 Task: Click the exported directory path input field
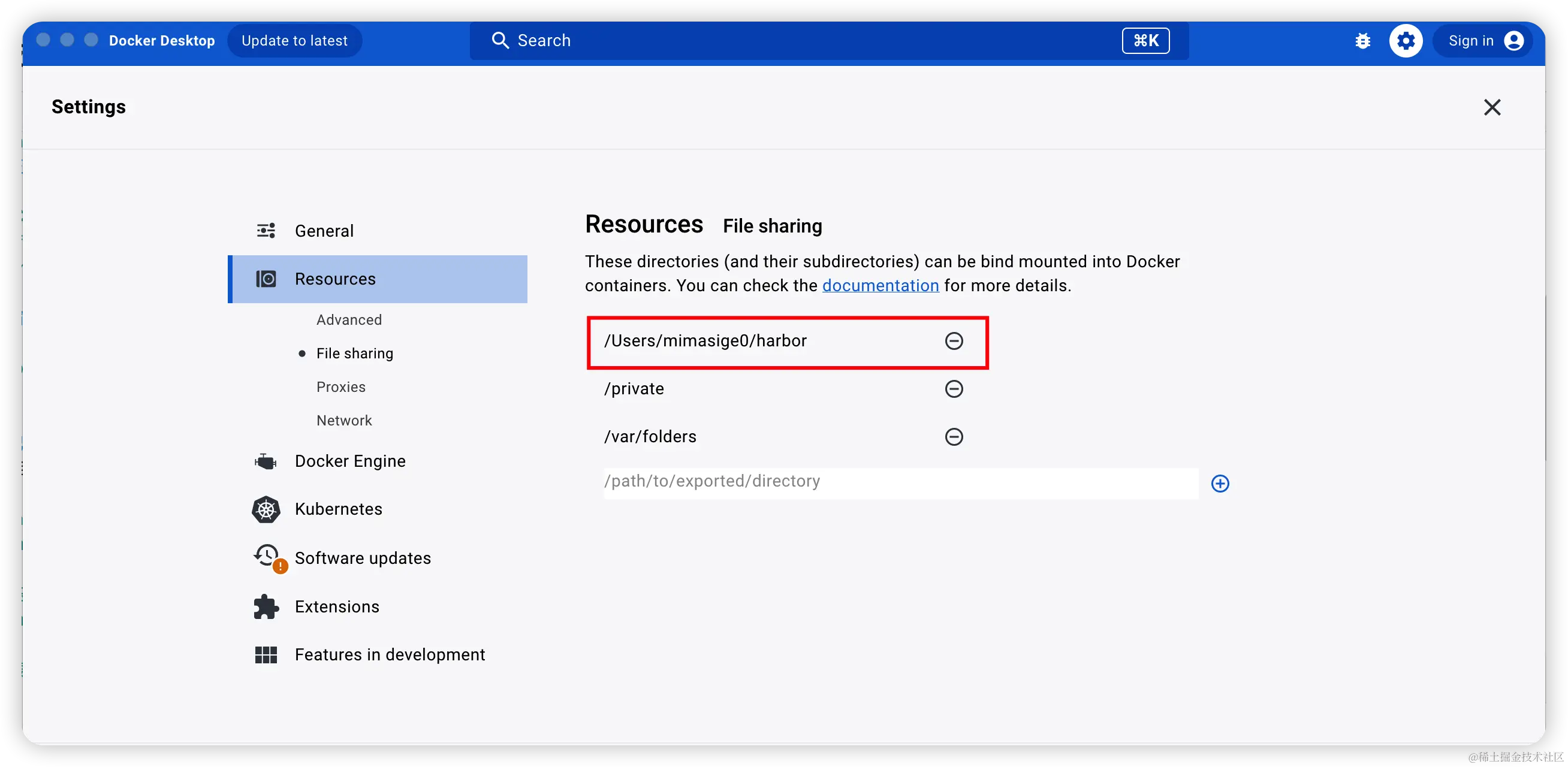(900, 482)
